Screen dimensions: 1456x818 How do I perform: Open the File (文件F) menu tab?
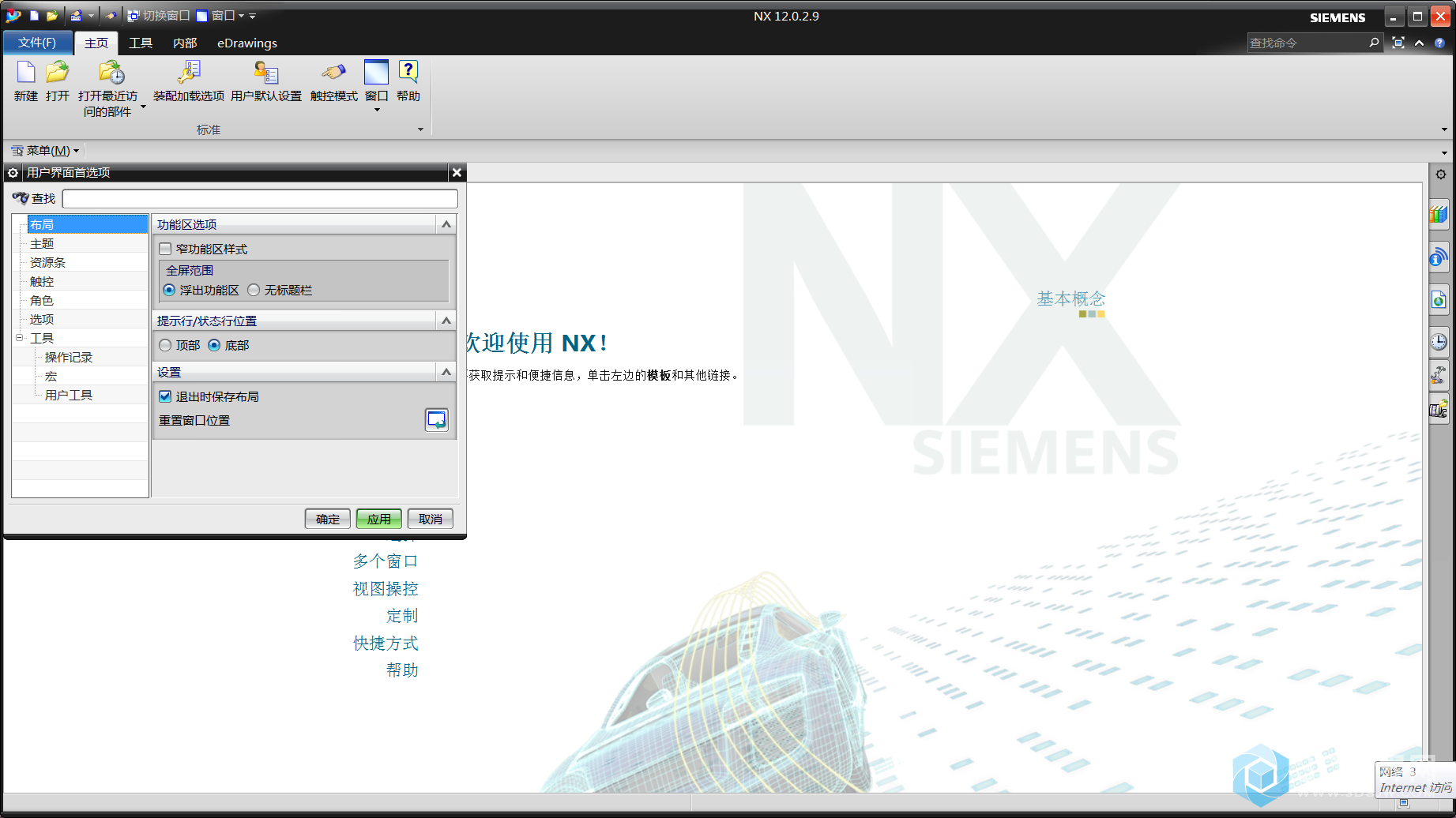tap(37, 43)
